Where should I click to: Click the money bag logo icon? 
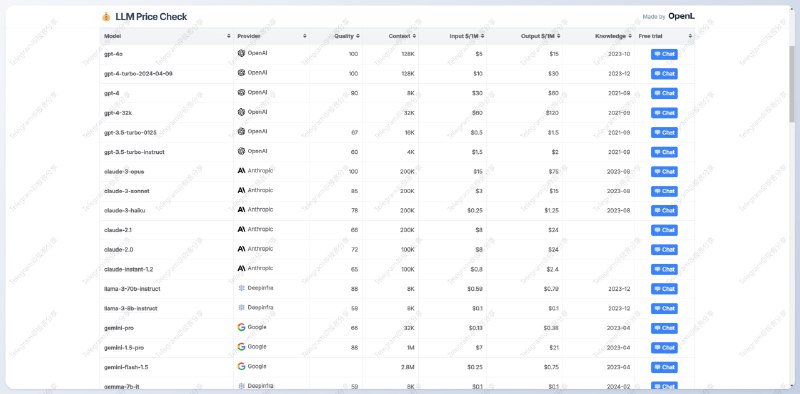106,17
